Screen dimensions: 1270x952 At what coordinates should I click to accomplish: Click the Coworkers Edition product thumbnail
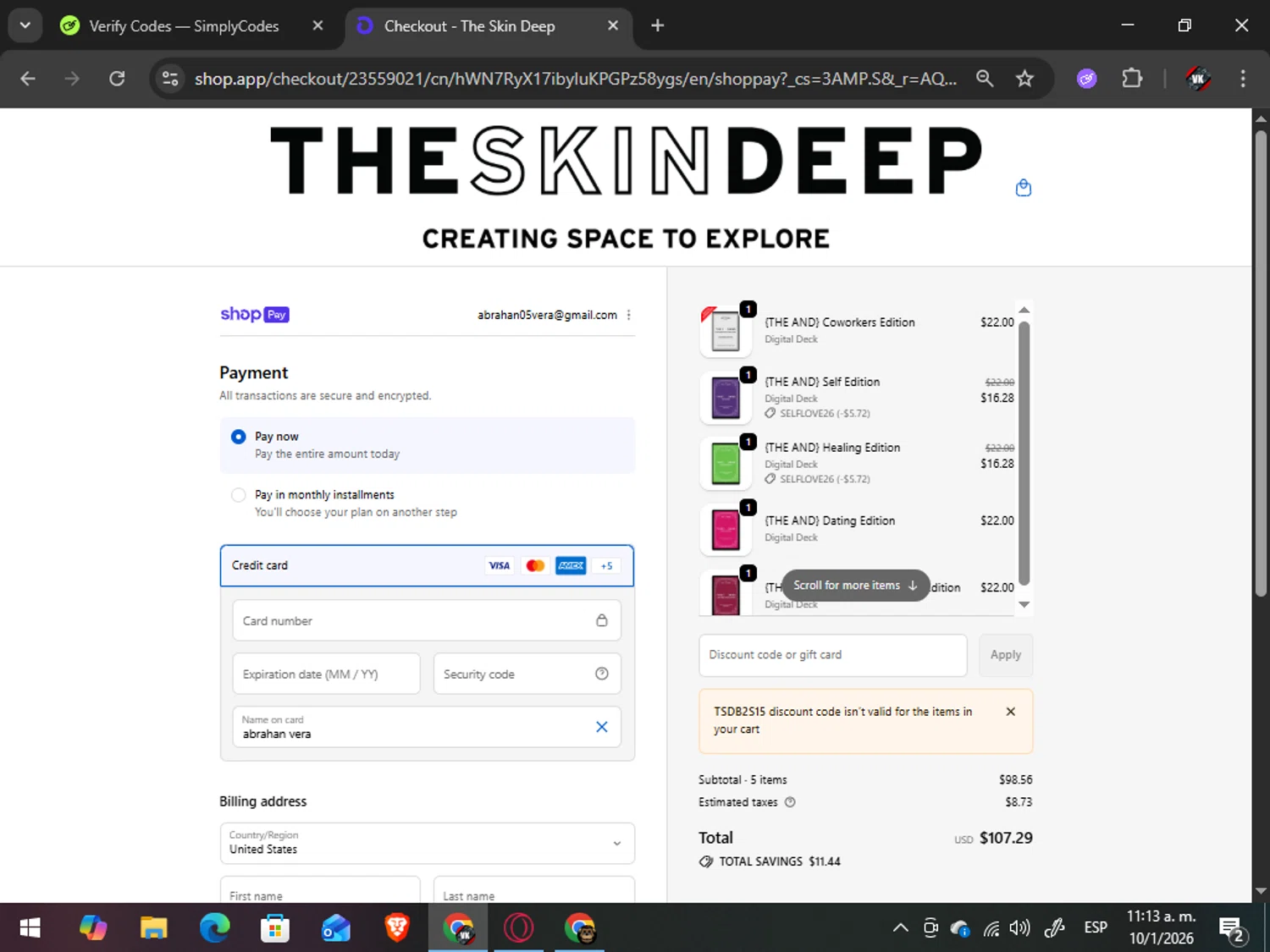(x=726, y=331)
